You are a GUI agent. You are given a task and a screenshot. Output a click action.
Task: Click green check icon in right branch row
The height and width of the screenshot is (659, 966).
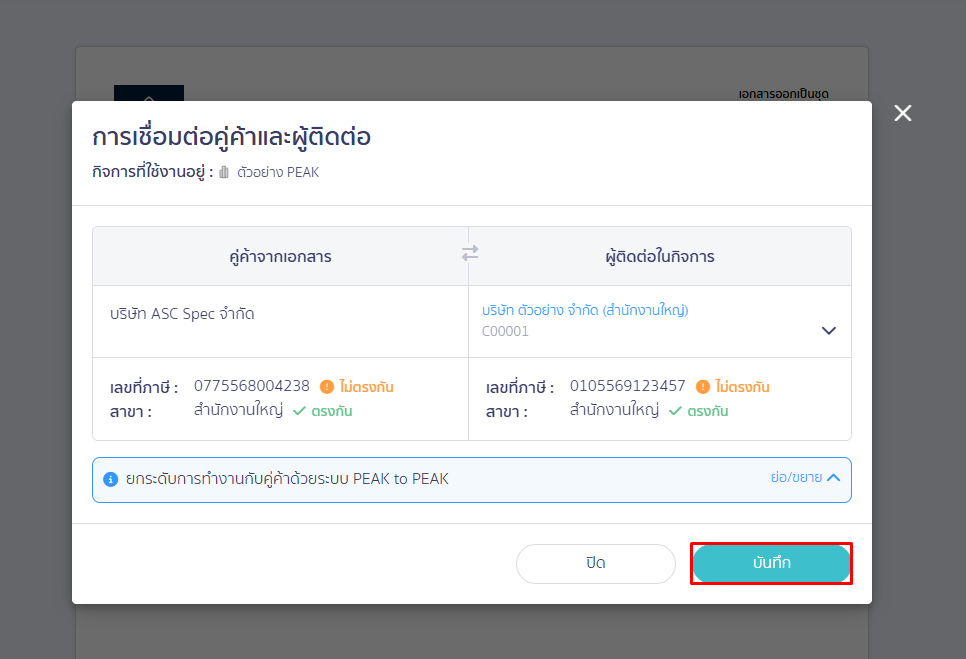(x=675, y=411)
